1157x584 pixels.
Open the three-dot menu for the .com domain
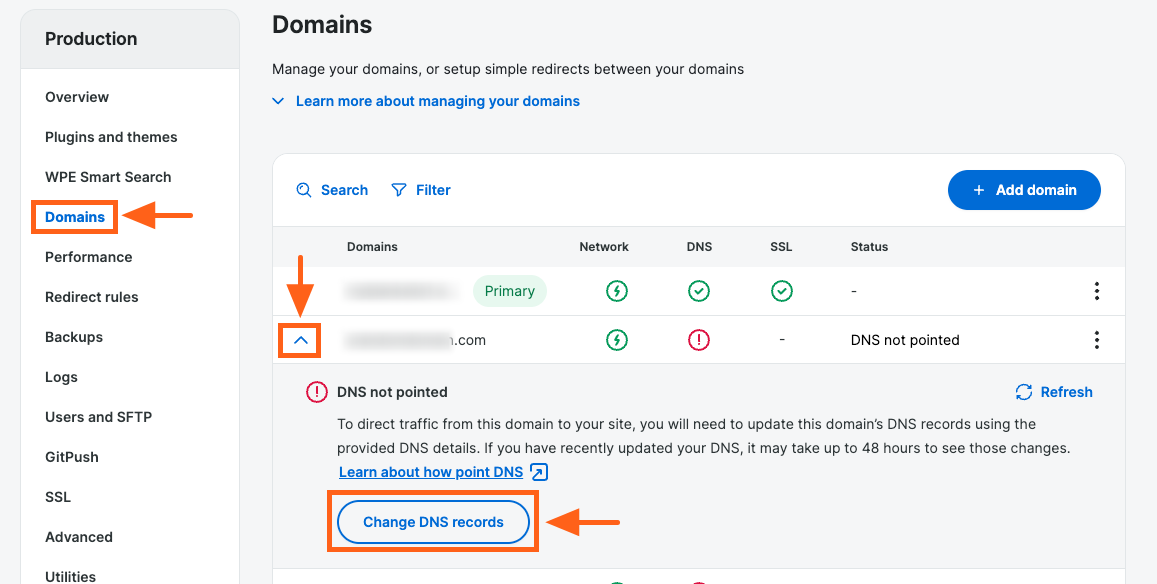coord(1097,340)
